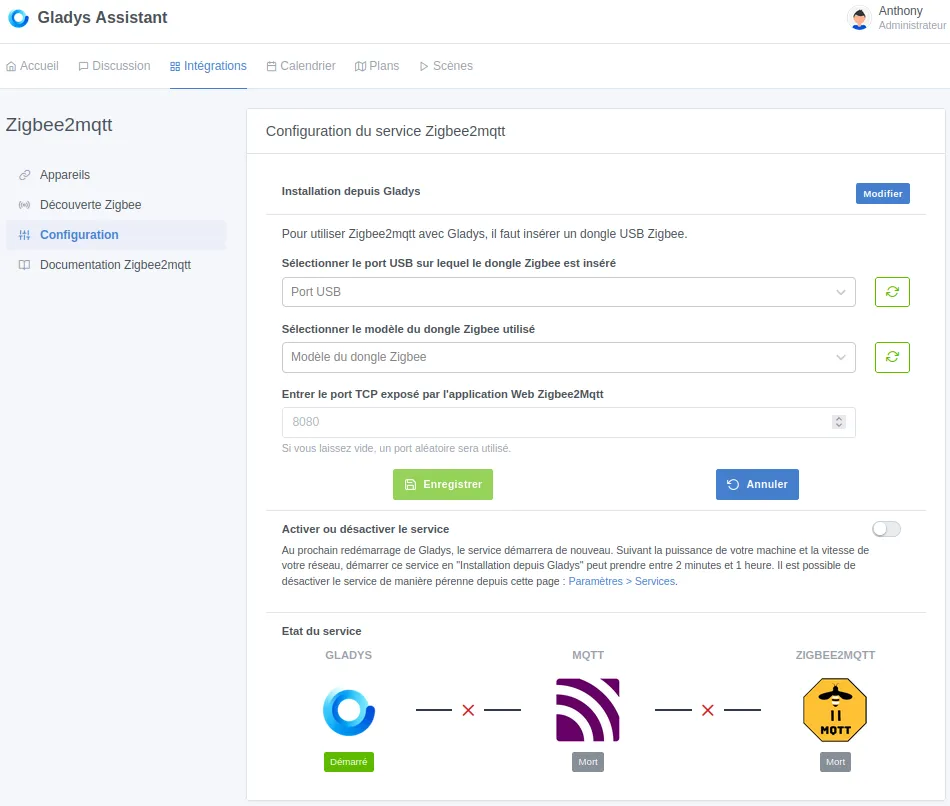The height and width of the screenshot is (806, 950).
Task: Increment the TCP port number stepper
Action: [x=839, y=419]
